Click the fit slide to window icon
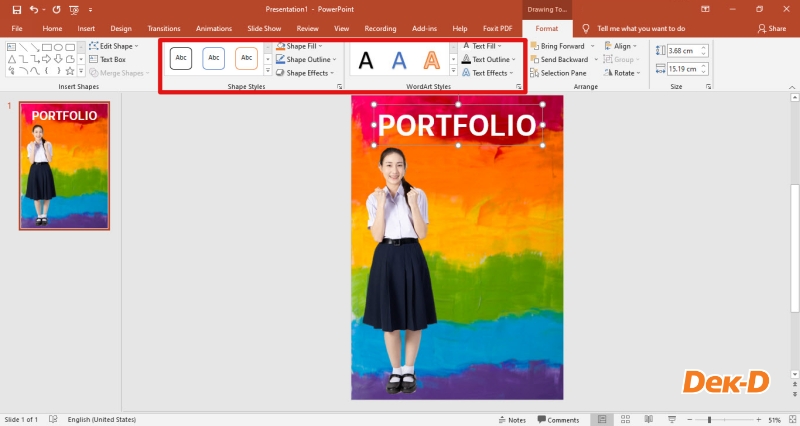 pos(791,420)
